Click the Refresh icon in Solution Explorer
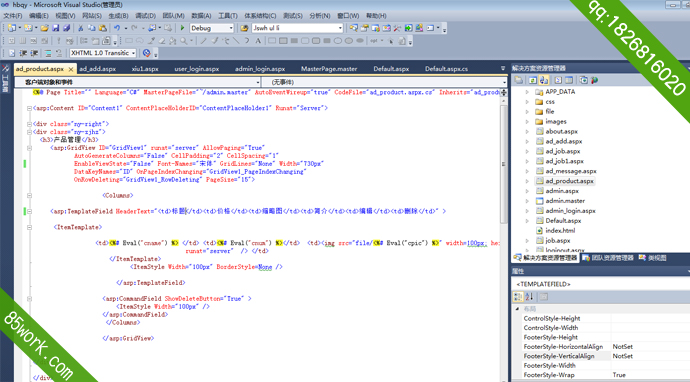The image size is (690, 382). point(532,80)
